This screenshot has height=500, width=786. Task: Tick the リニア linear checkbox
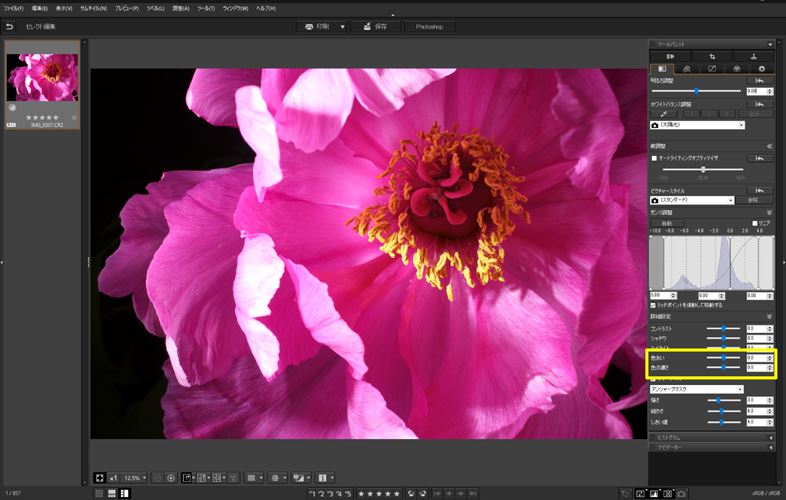[754, 223]
